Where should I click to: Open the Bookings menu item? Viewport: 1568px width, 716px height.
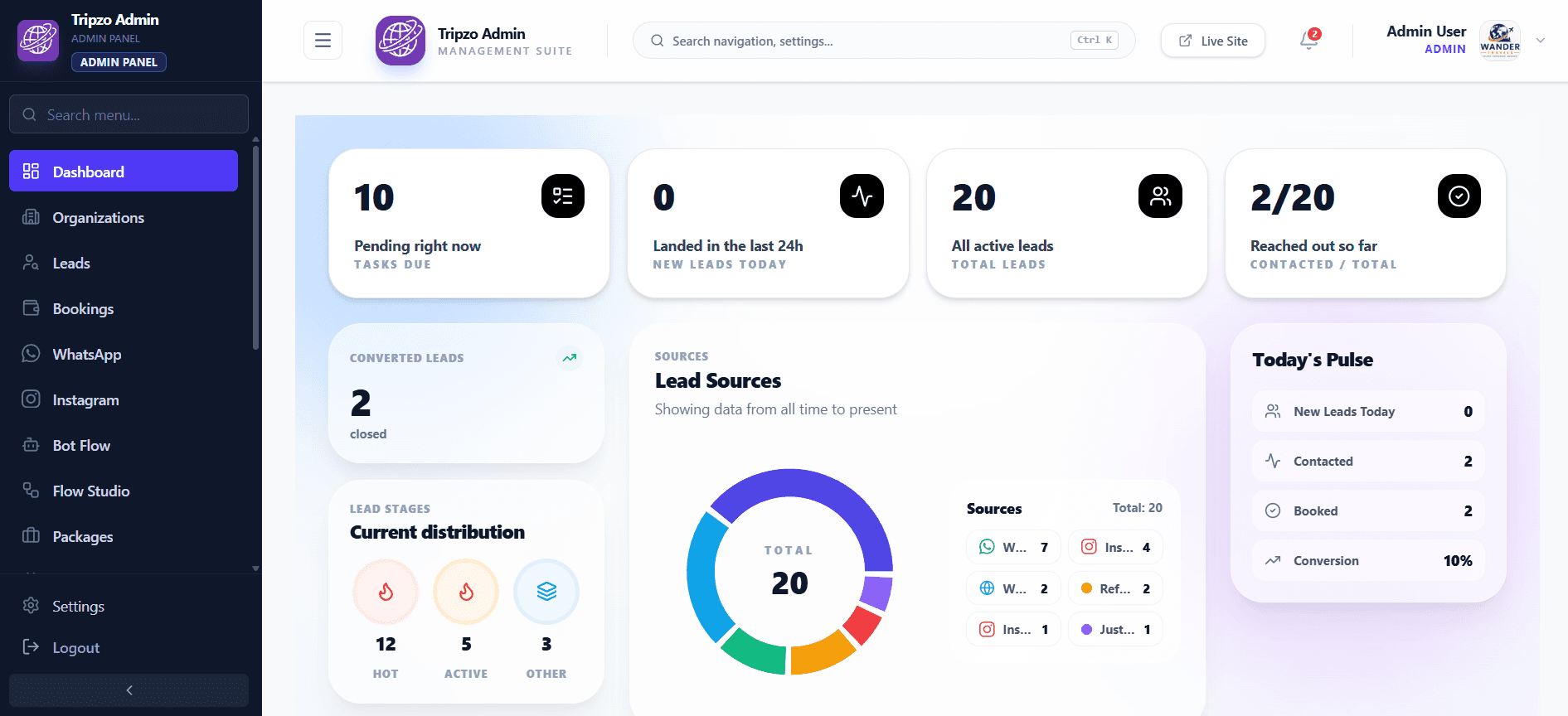[124, 308]
